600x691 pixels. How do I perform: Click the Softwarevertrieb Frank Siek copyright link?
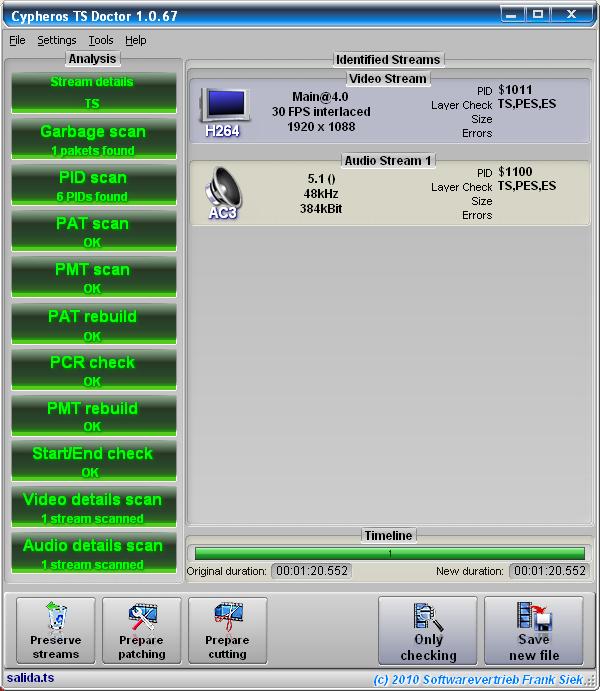[x=478, y=680]
